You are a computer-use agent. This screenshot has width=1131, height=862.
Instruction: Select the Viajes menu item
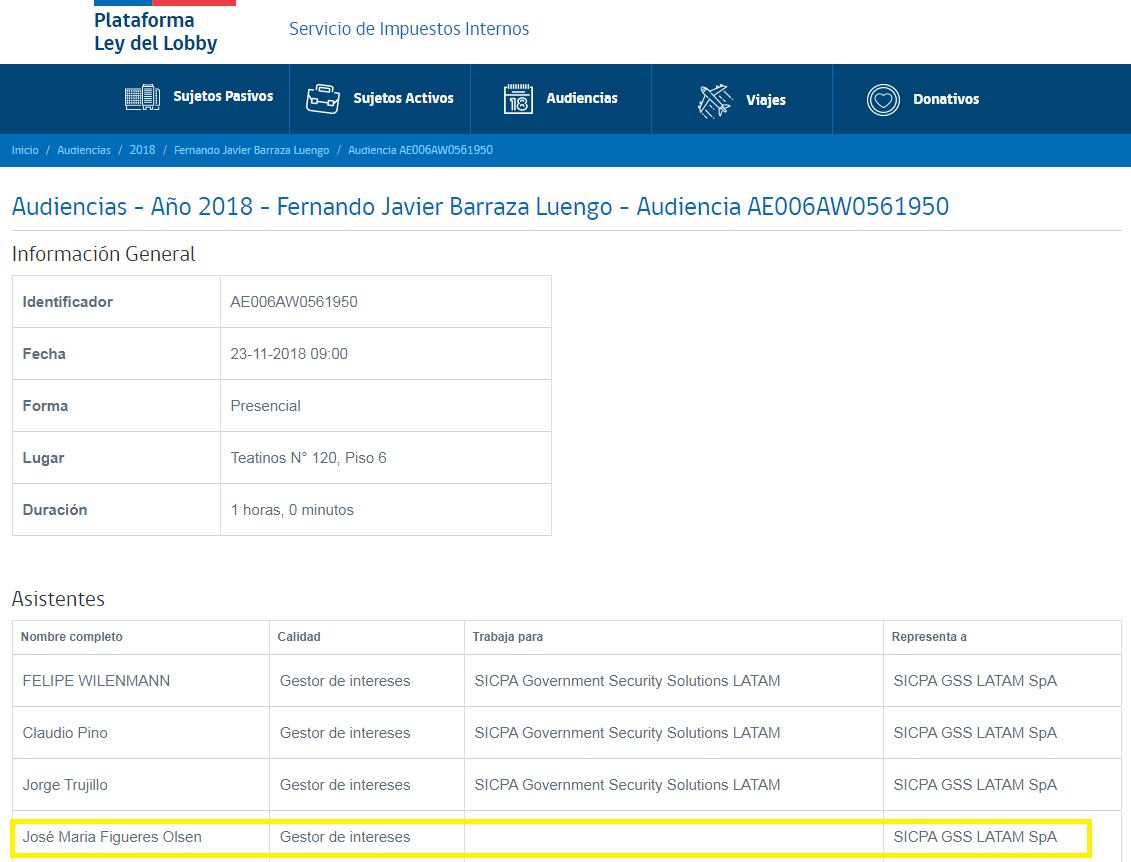coord(765,100)
